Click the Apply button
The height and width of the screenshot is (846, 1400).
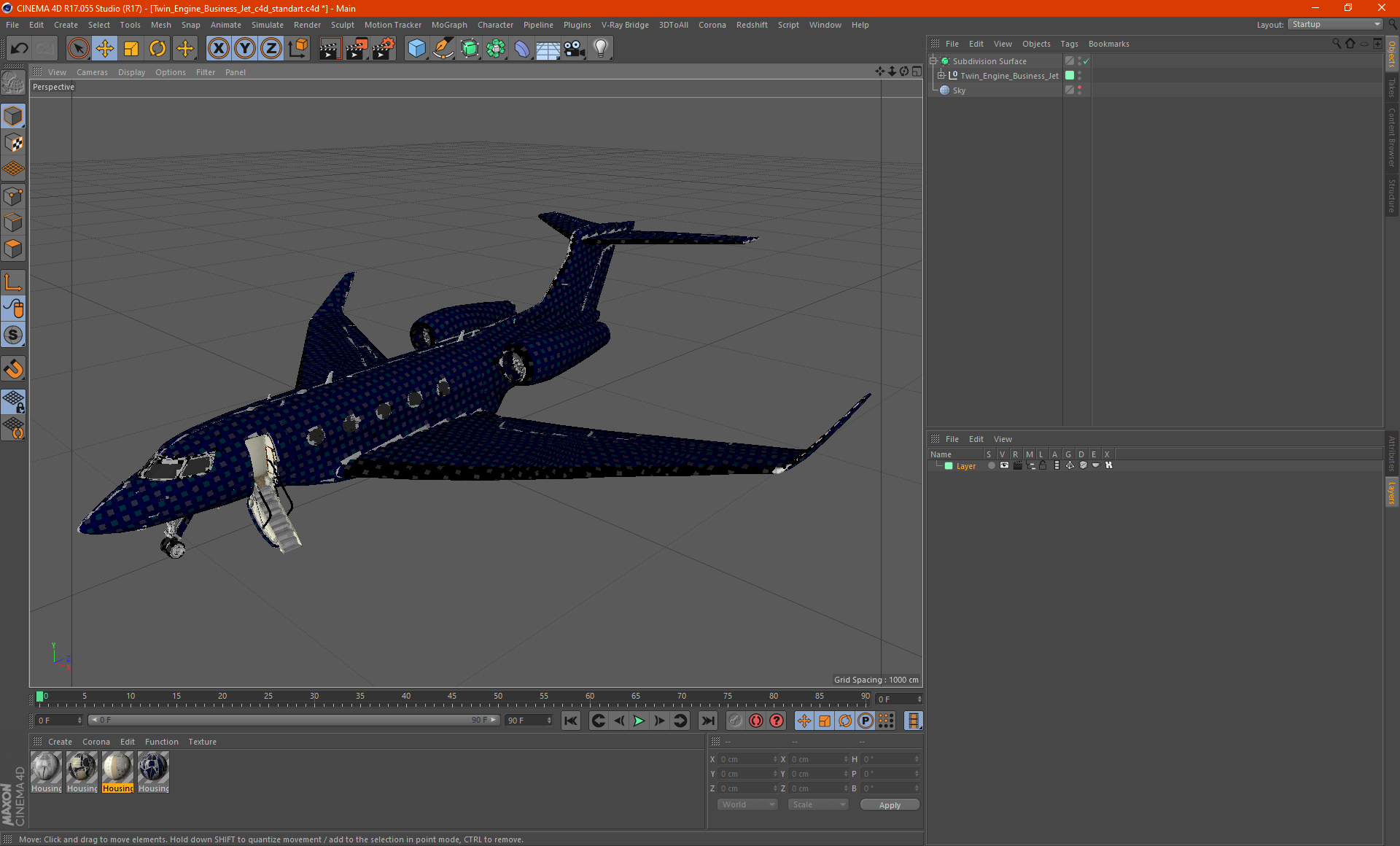coord(890,805)
